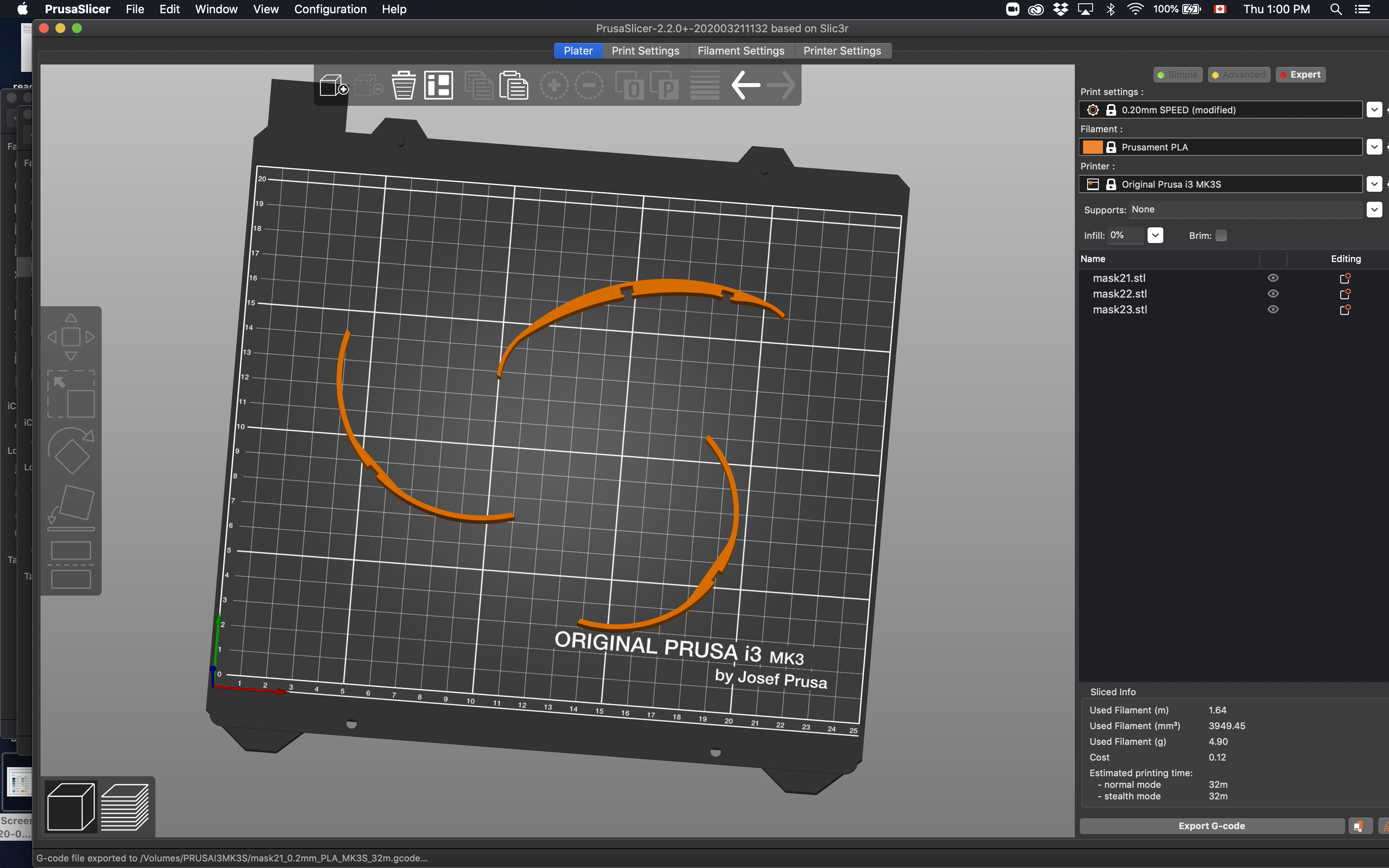Screen dimensions: 1389x868
Task: Switch to Advanced mode
Action: point(1239,75)
